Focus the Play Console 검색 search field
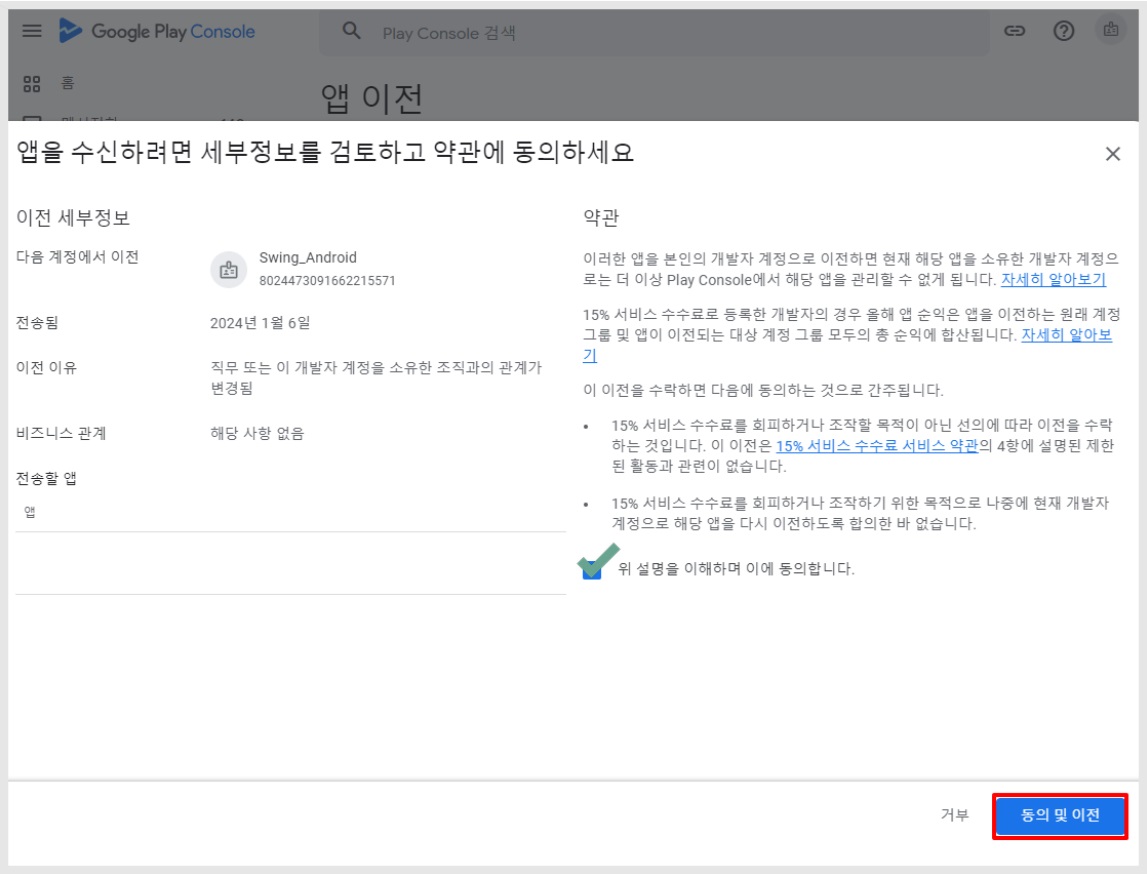The width and height of the screenshot is (1147, 874). [x=653, y=33]
